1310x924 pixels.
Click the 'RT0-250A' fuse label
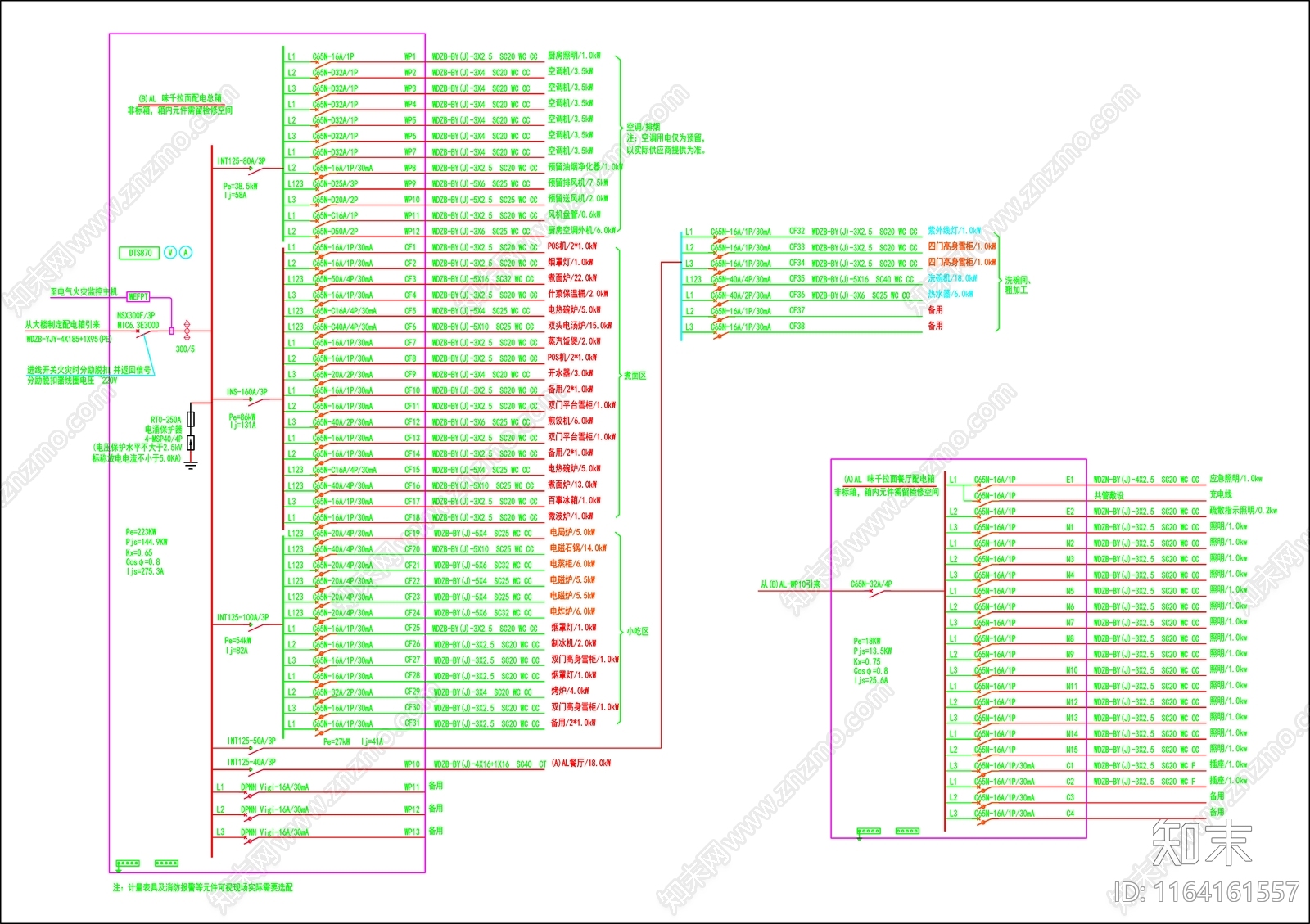click(x=165, y=420)
